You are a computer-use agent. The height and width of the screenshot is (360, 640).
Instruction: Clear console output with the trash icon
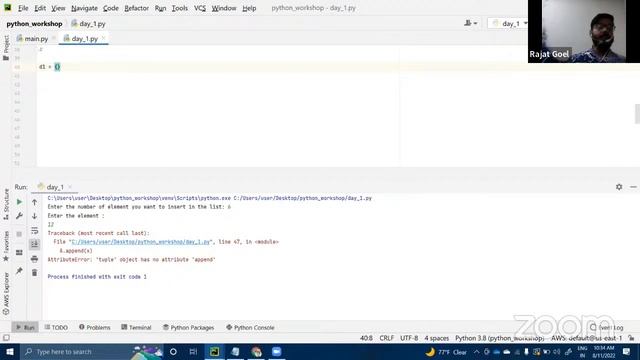tap(35, 273)
